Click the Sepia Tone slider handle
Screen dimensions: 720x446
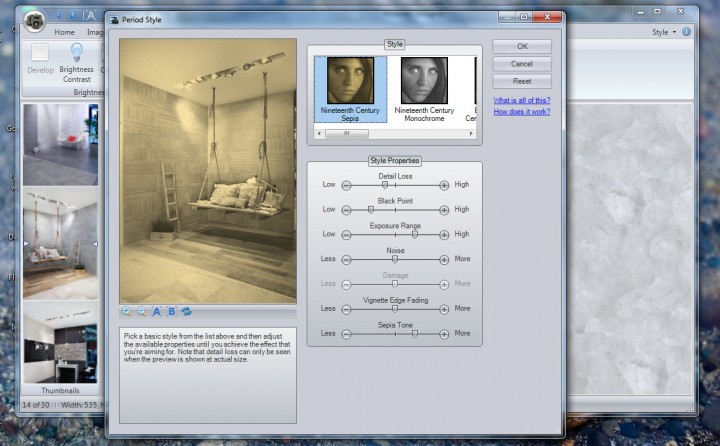coord(415,333)
